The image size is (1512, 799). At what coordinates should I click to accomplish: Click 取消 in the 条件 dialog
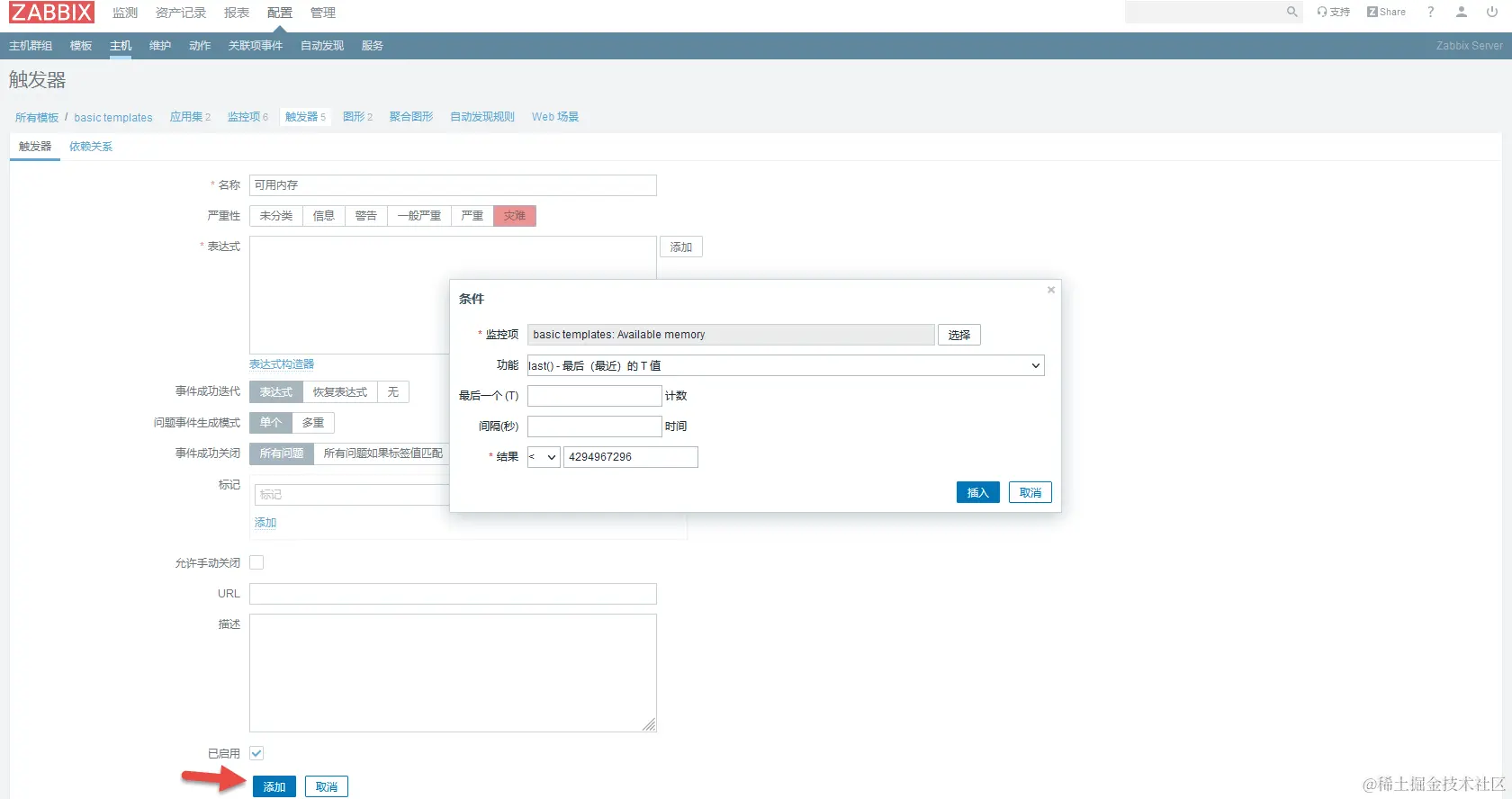pyautogui.click(x=1030, y=493)
